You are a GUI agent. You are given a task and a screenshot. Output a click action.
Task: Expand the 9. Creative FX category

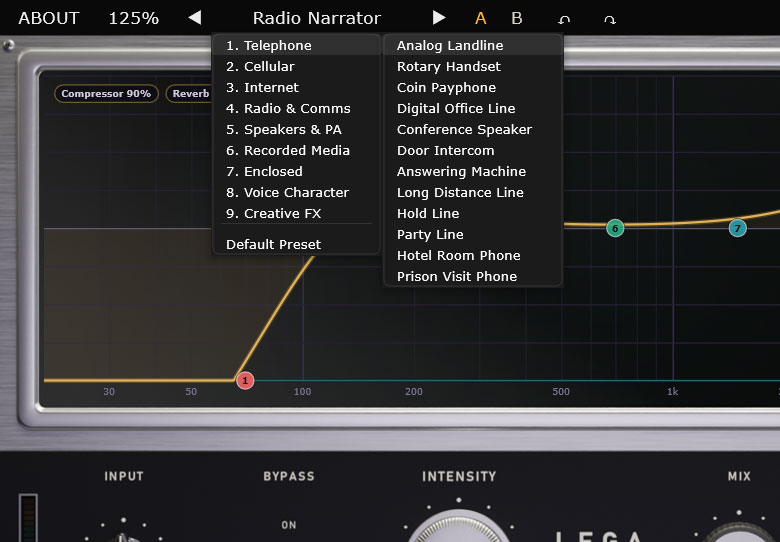(296, 213)
